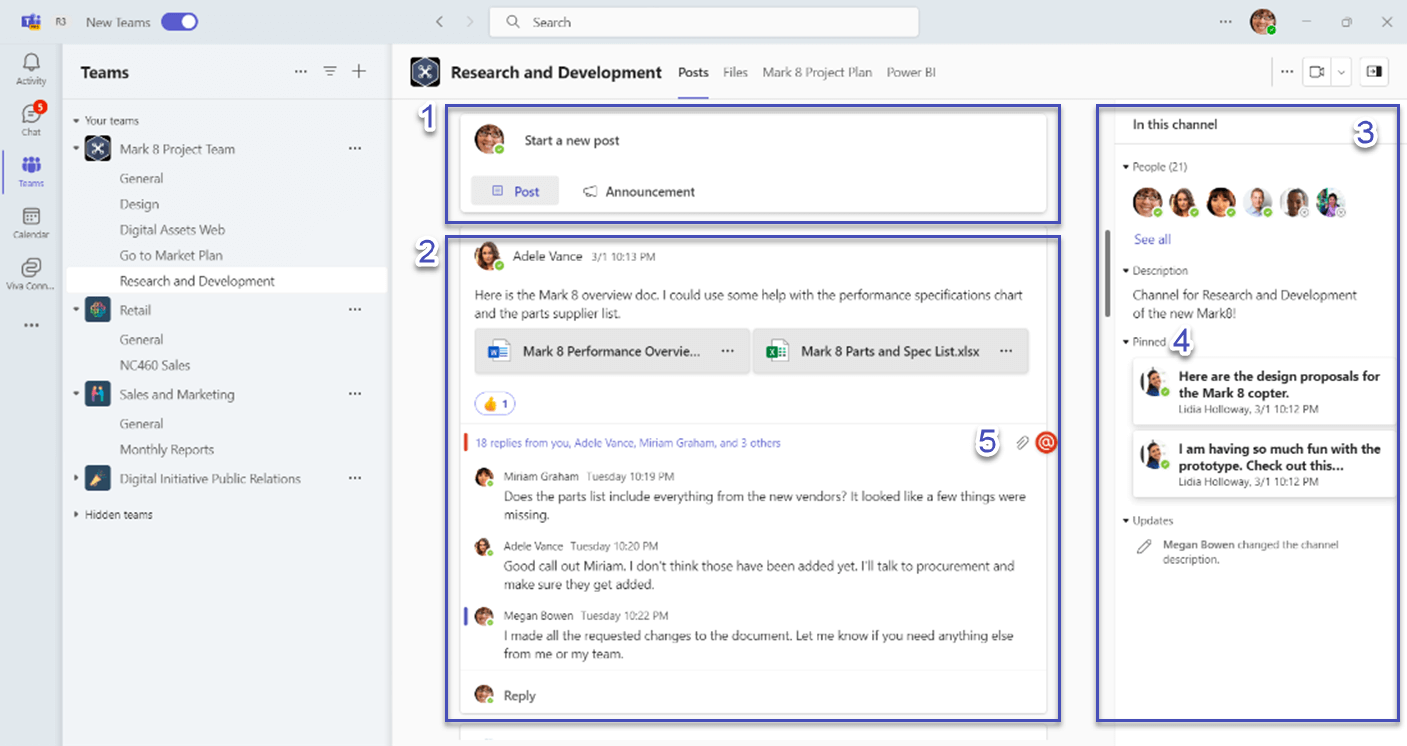The width and height of the screenshot is (1407, 746).
Task: Collapse the Mark 8 Project Team tree
Action: pyautogui.click(x=76, y=149)
